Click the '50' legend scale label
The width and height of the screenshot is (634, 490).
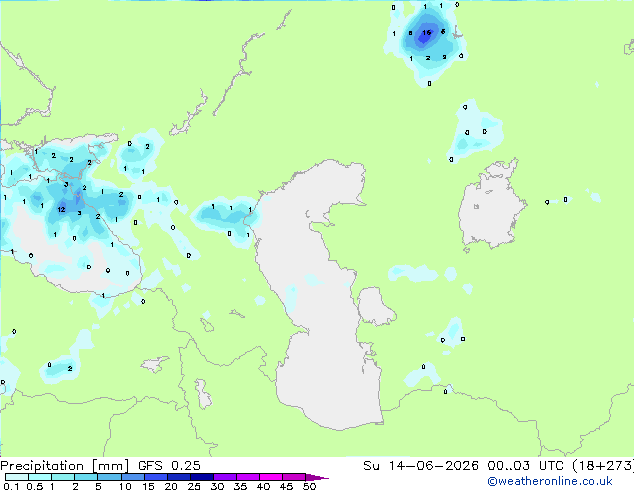click(309, 486)
